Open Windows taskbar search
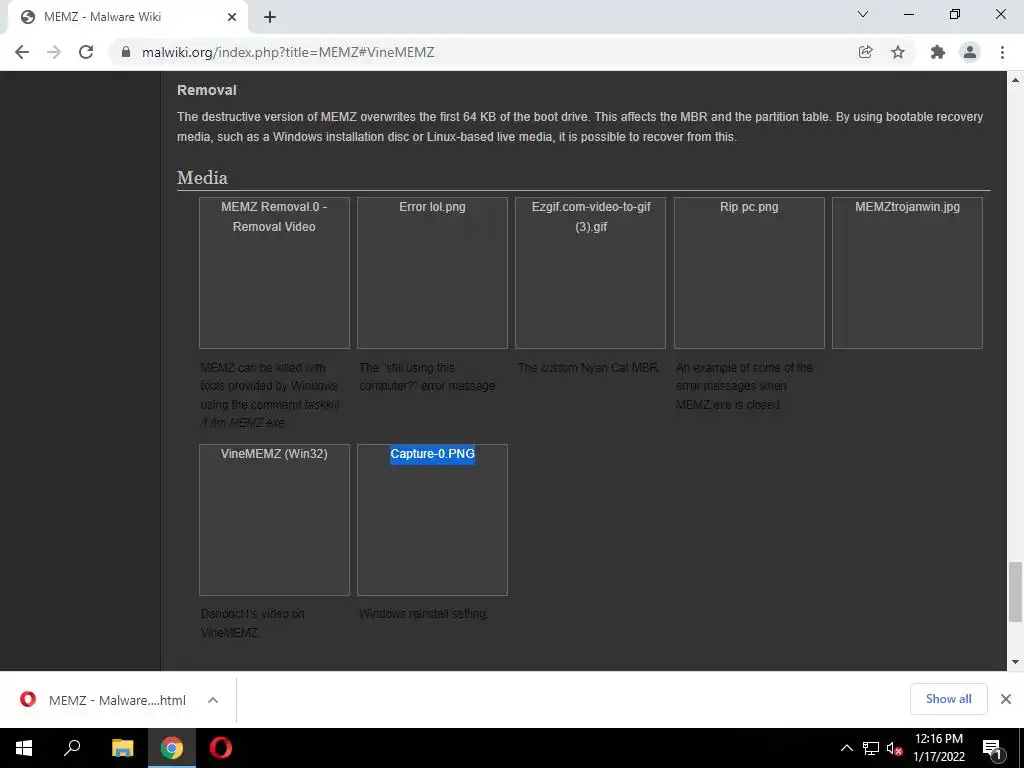1024x768 pixels. (72, 748)
